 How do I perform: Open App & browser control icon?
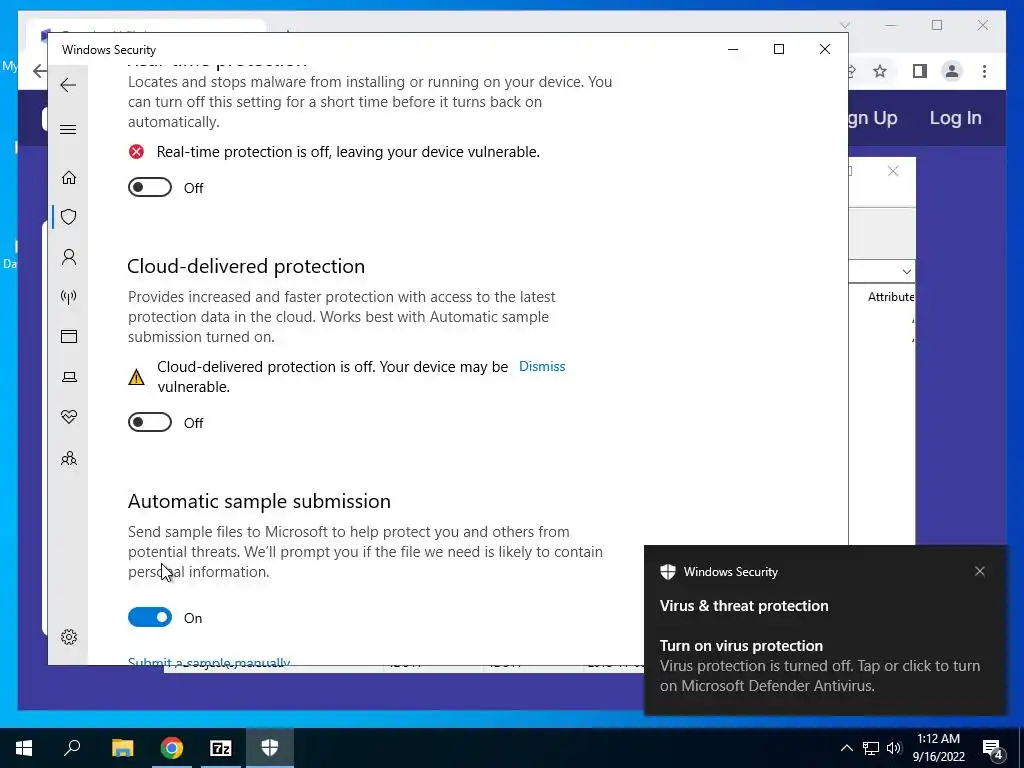point(69,336)
